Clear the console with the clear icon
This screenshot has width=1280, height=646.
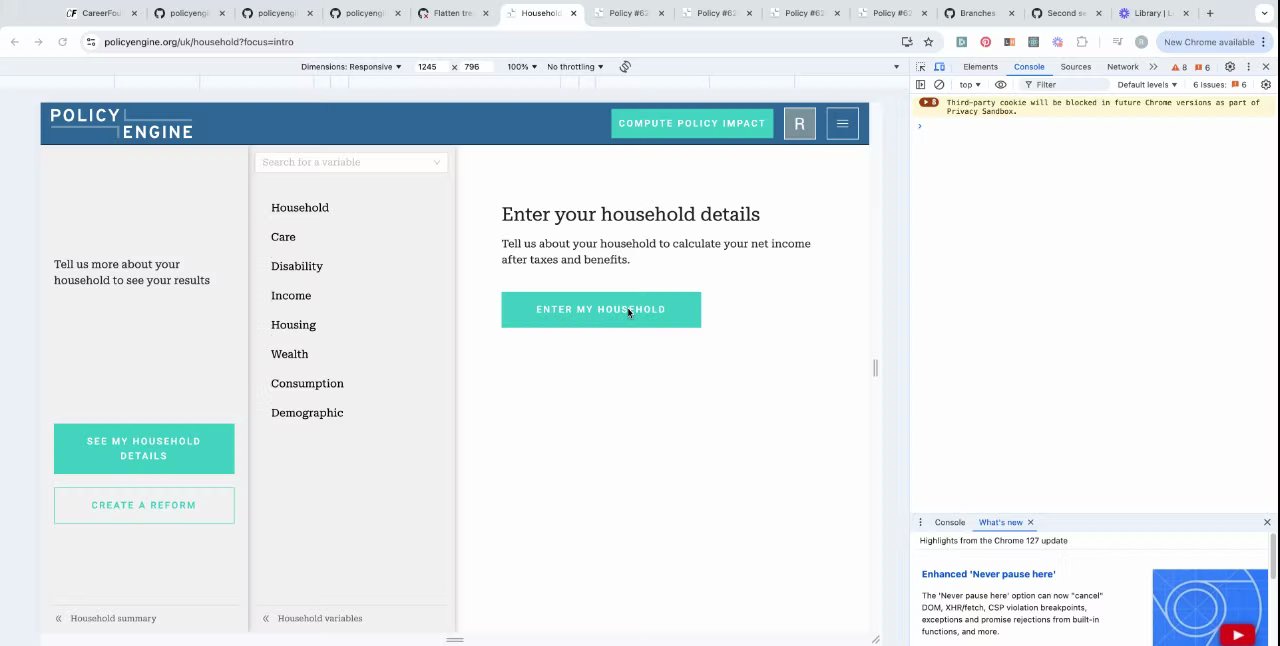point(939,85)
